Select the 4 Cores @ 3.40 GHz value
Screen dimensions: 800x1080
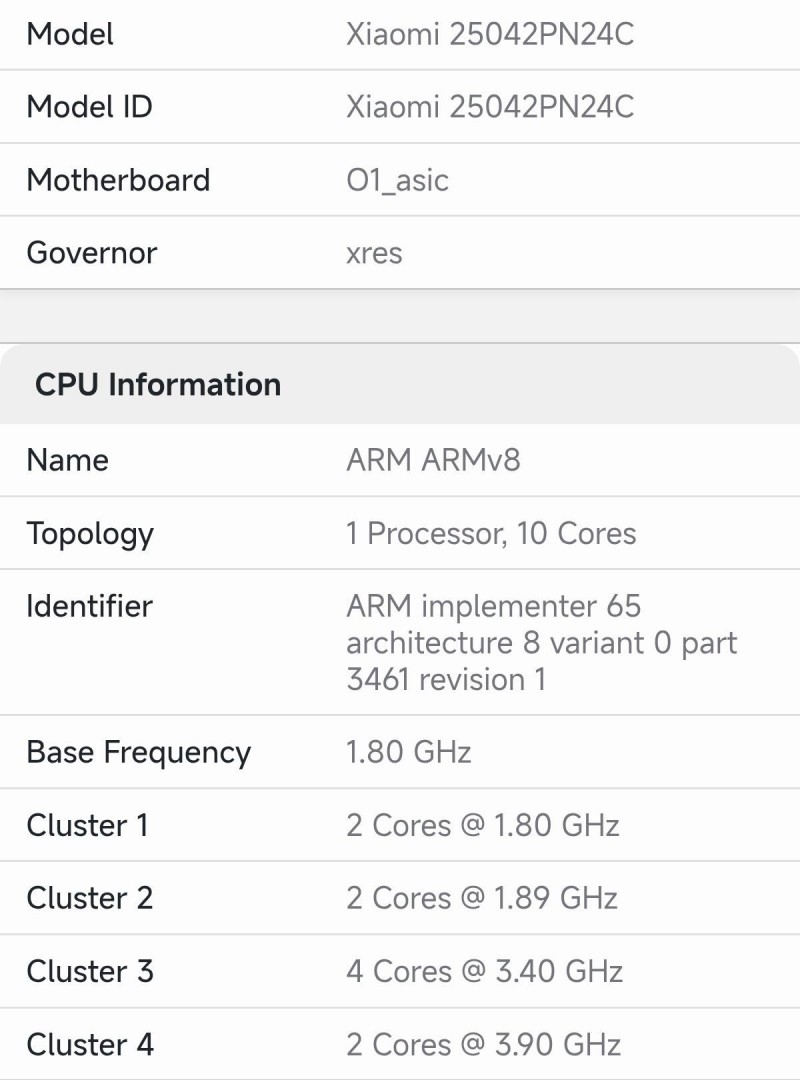(484, 971)
